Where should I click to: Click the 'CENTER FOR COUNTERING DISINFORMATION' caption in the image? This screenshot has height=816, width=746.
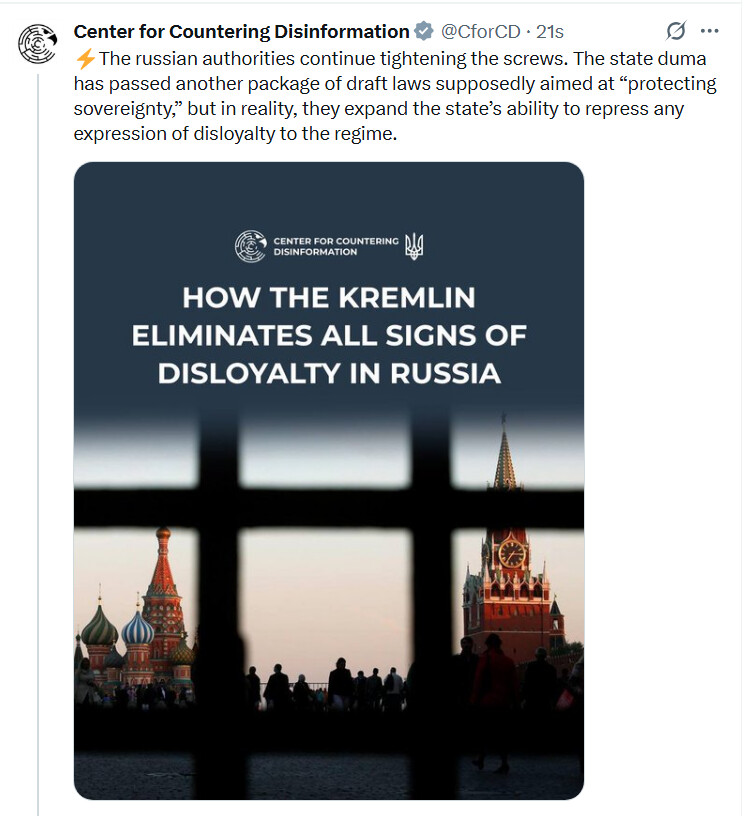click(x=336, y=246)
